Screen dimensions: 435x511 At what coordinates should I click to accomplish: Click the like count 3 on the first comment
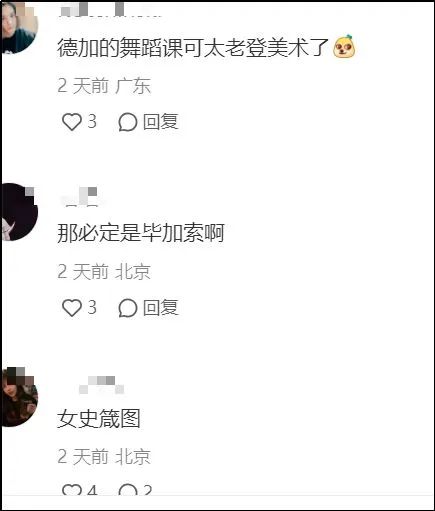(x=92, y=122)
